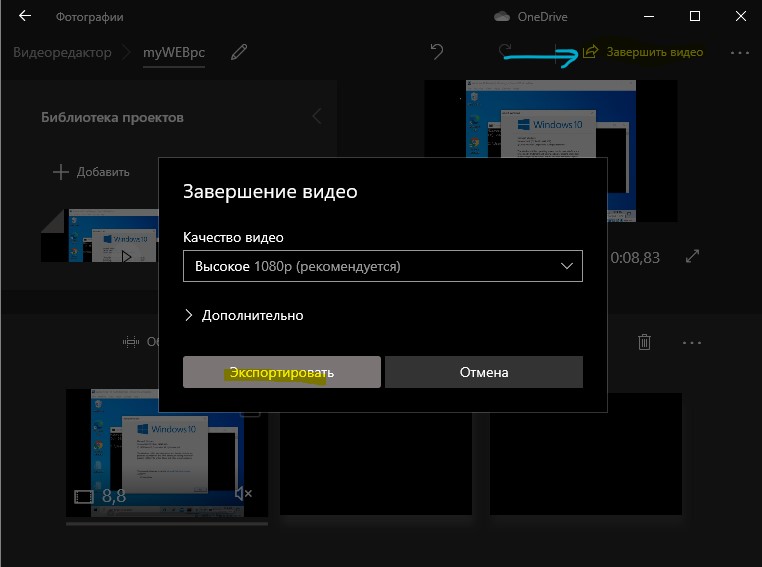The image size is (762, 567).
Task: Undo the last action
Action: [437, 52]
